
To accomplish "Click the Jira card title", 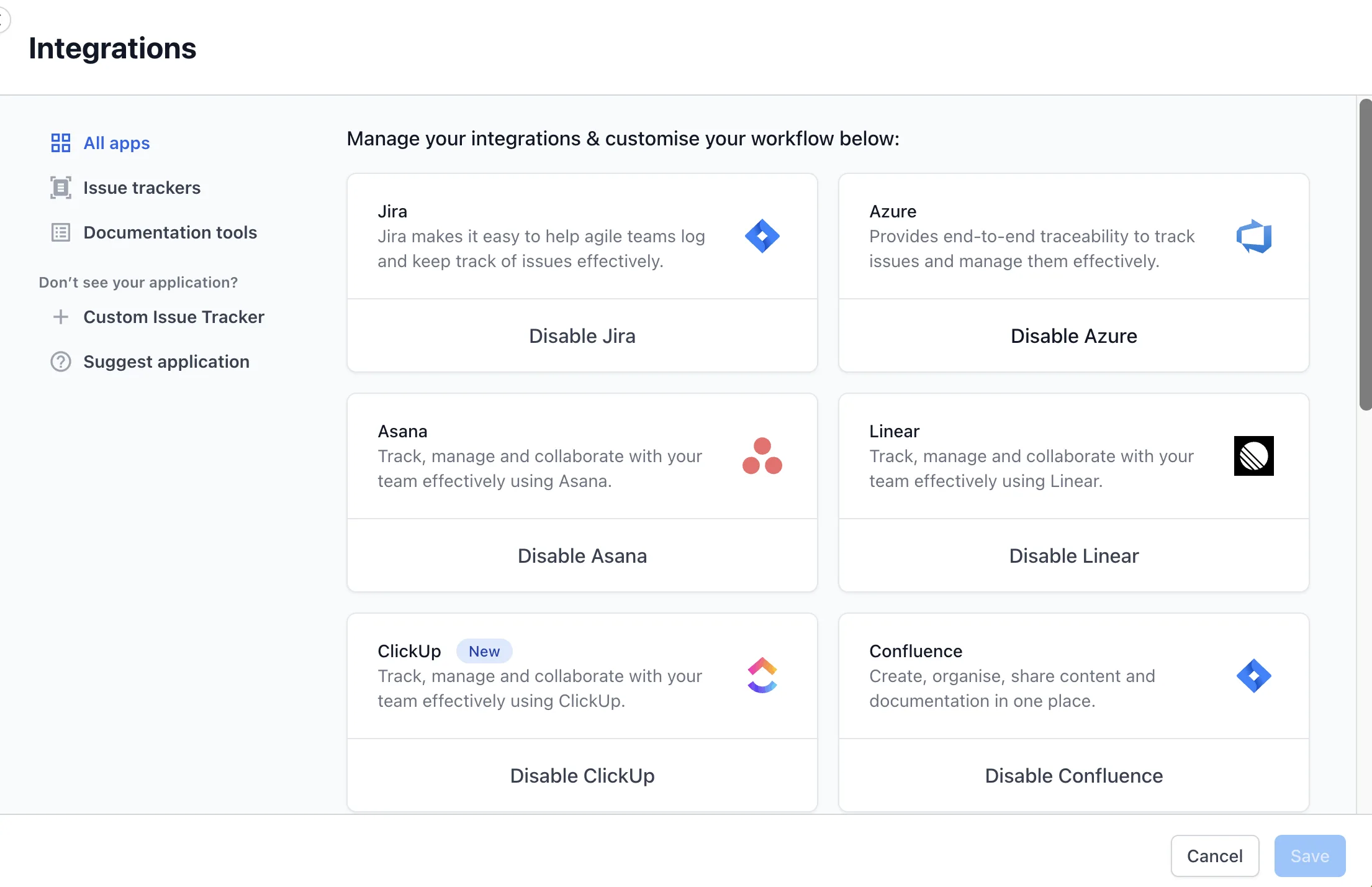I will pyautogui.click(x=392, y=211).
